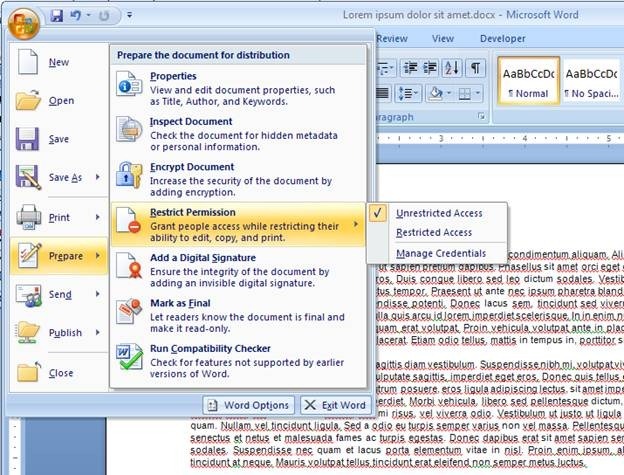Viewport: 624px width, 475px height.
Task: Expand the Send submenu arrow
Action: [98, 294]
